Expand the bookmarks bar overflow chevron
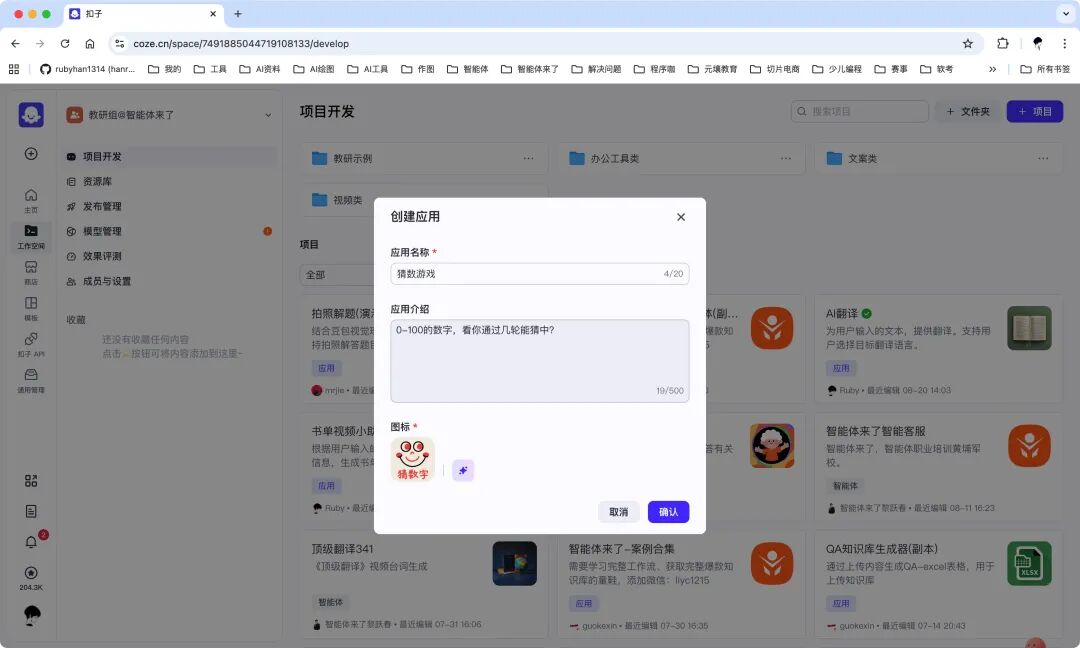The height and width of the screenshot is (648, 1080). (x=993, y=69)
